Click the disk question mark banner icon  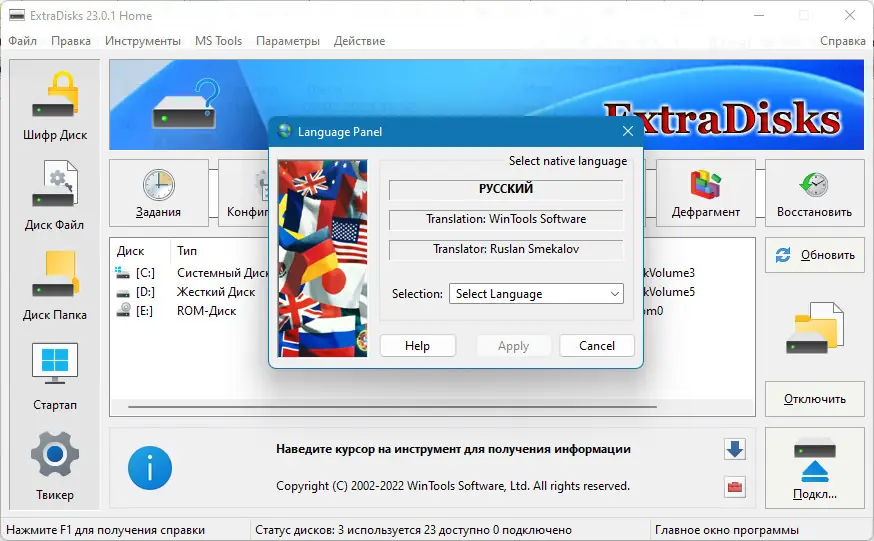[186, 104]
